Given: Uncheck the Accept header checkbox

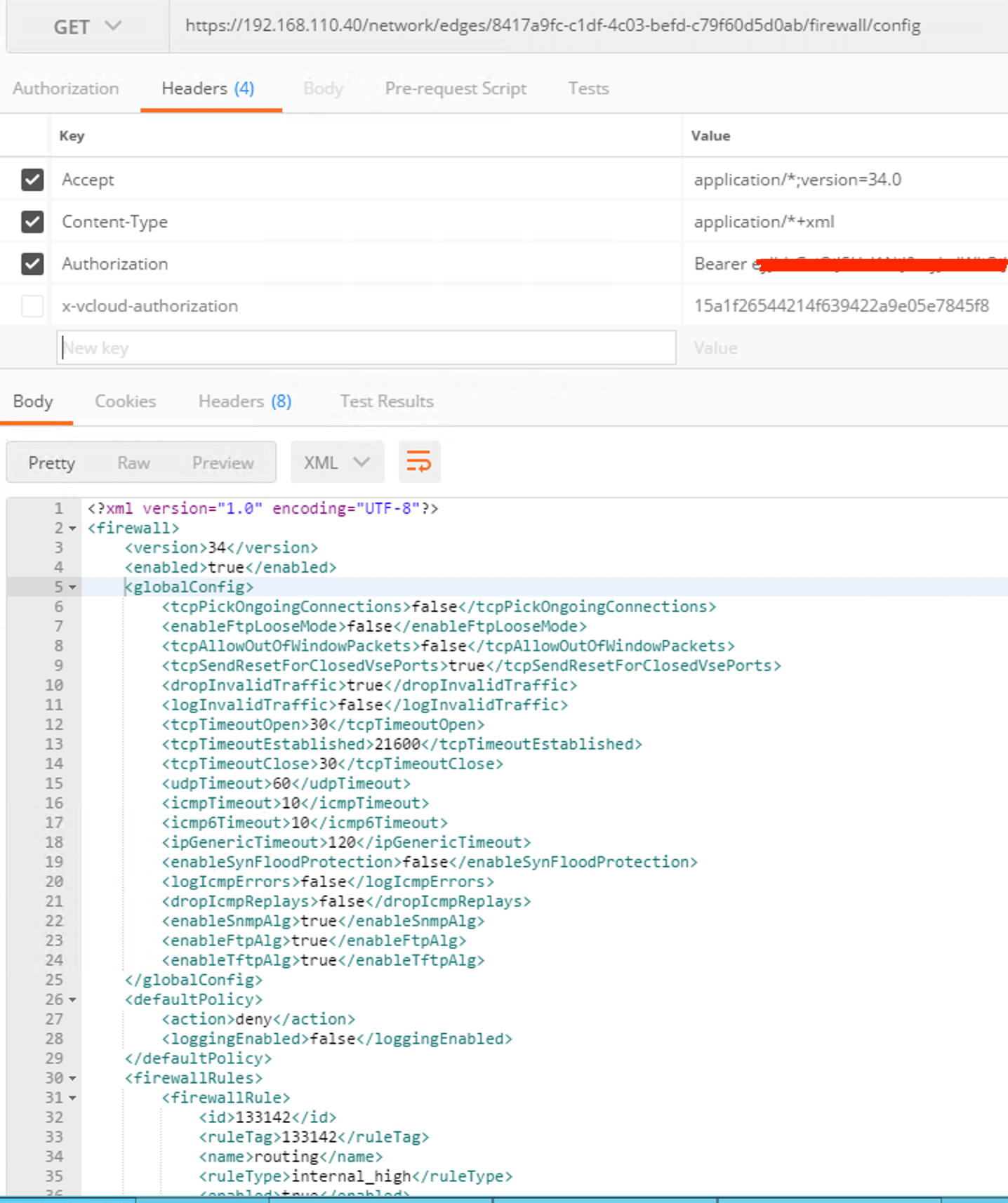Looking at the screenshot, I should click(32, 180).
